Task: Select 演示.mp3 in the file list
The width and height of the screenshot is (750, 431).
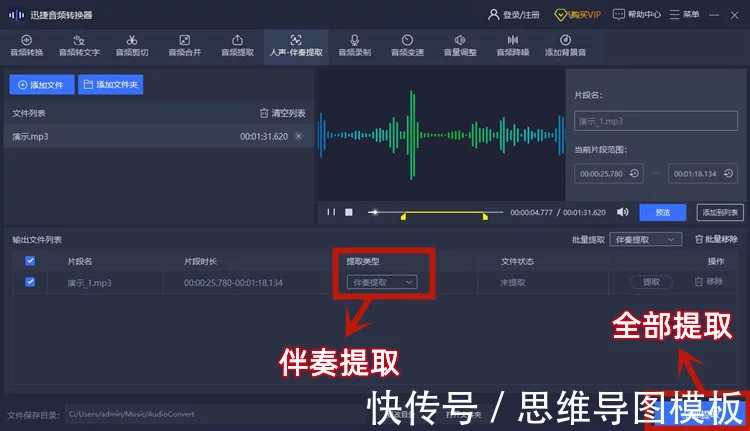Action: (158, 136)
